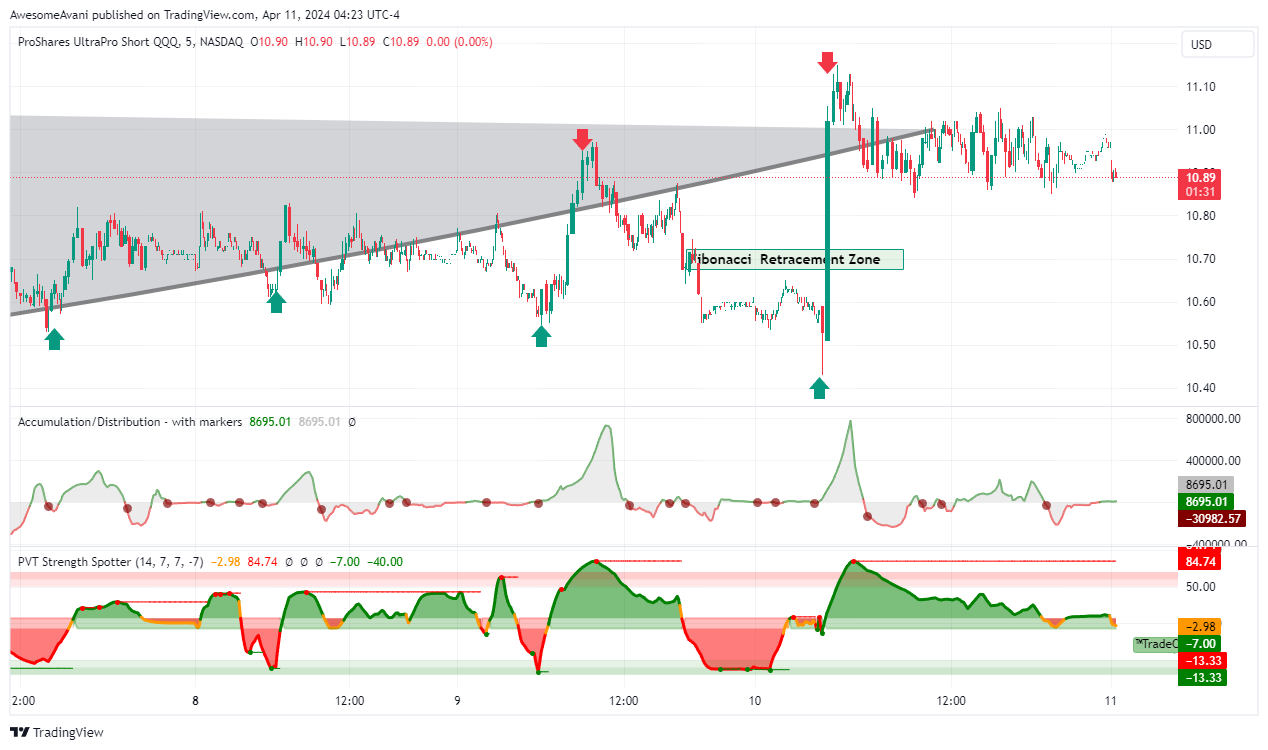Click the 10.70 price axis label
The image size is (1268, 750).
coord(1201,259)
